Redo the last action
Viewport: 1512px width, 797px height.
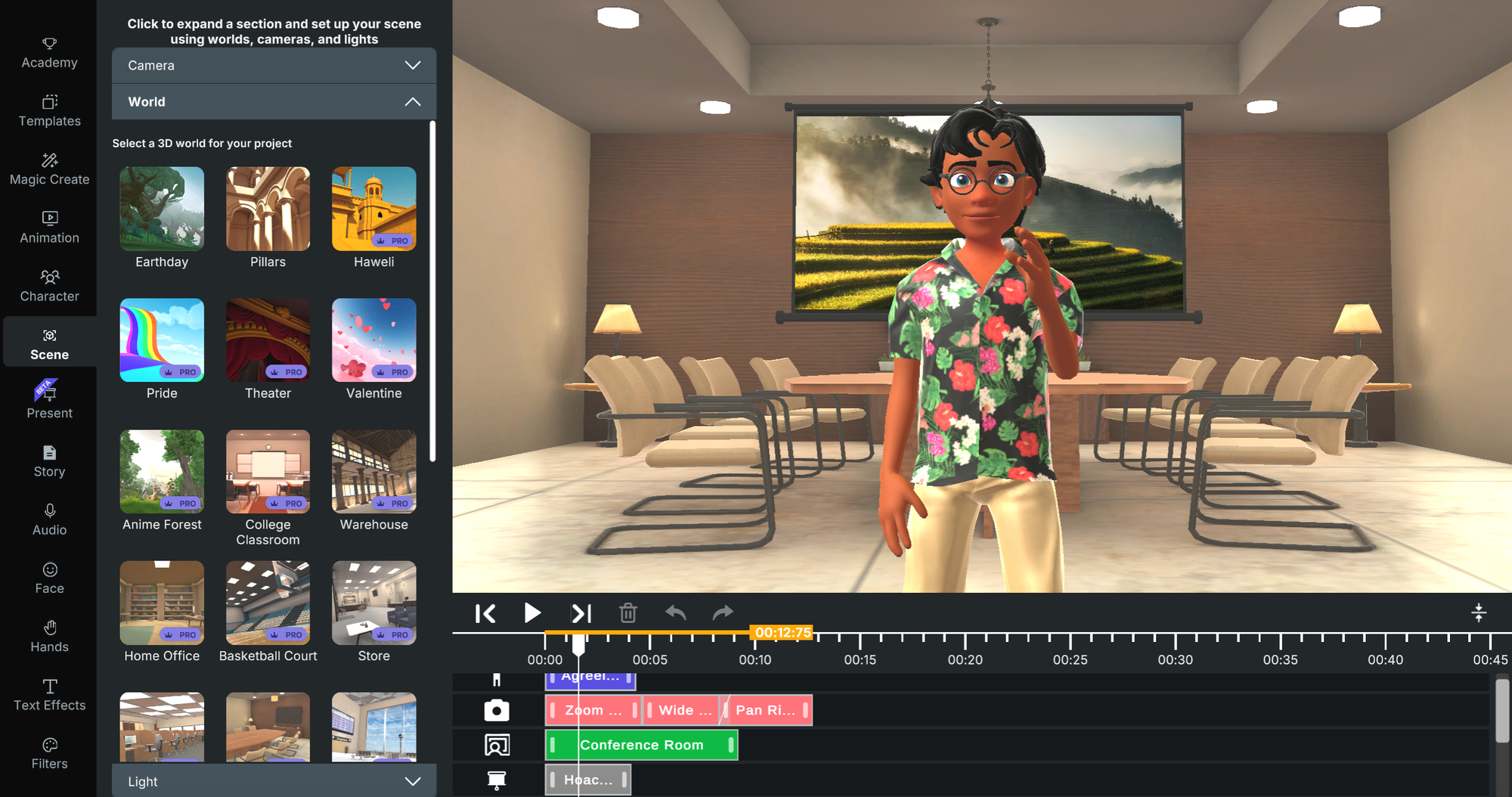click(722, 613)
